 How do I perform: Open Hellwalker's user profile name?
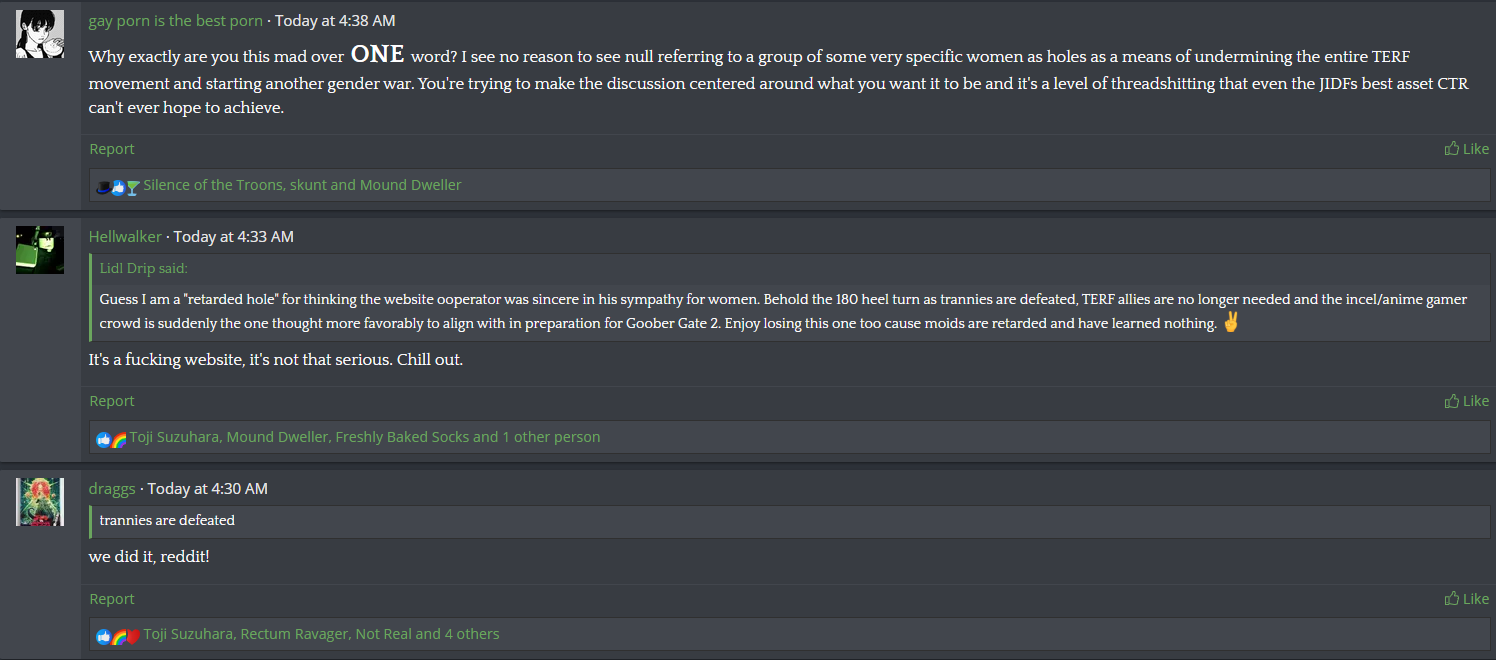[125, 237]
